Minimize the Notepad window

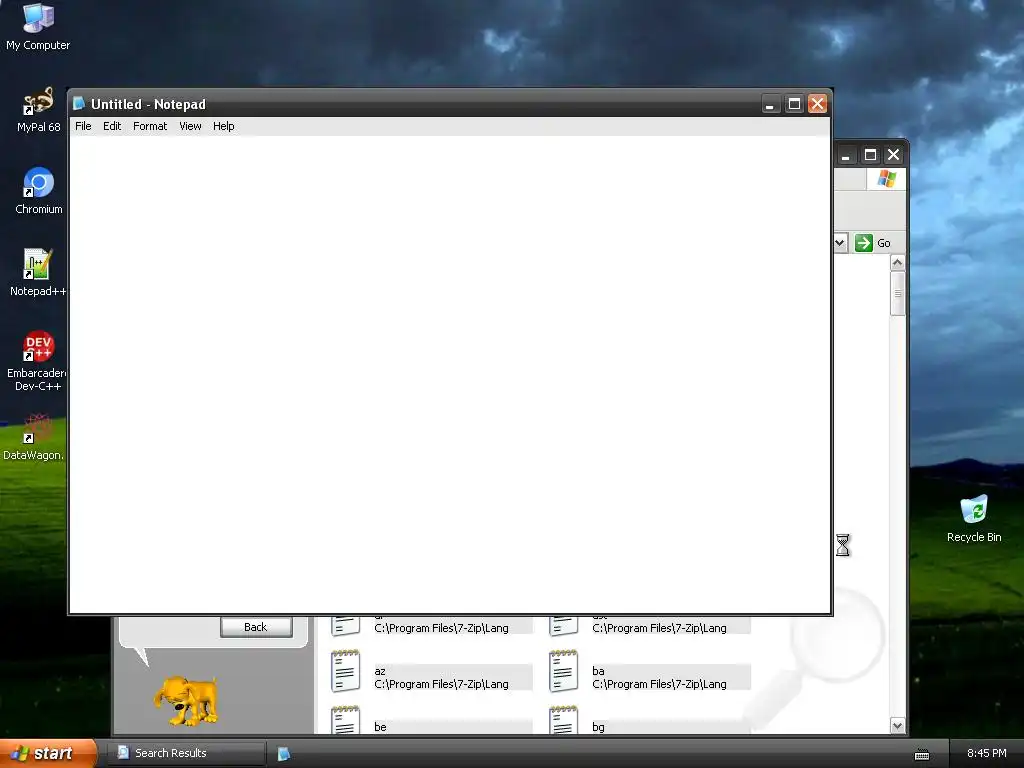pos(771,104)
